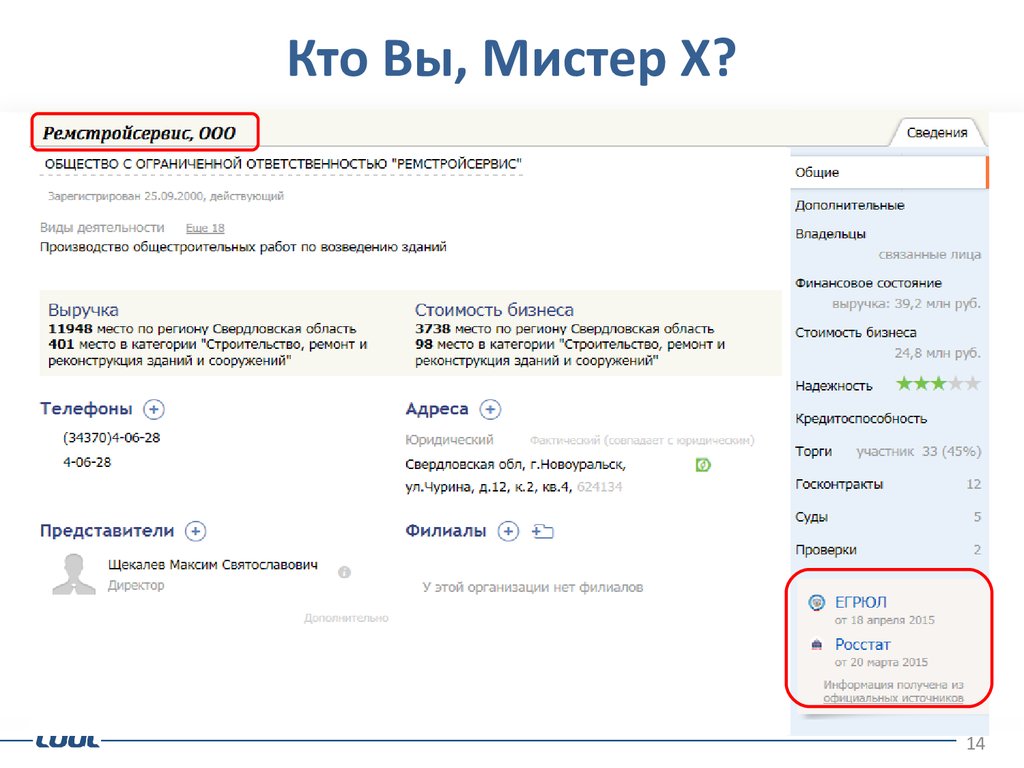Image resolution: width=1024 pixels, height=768 pixels.
Task: Open the Дополнительные section in sidebar
Action: 849,205
